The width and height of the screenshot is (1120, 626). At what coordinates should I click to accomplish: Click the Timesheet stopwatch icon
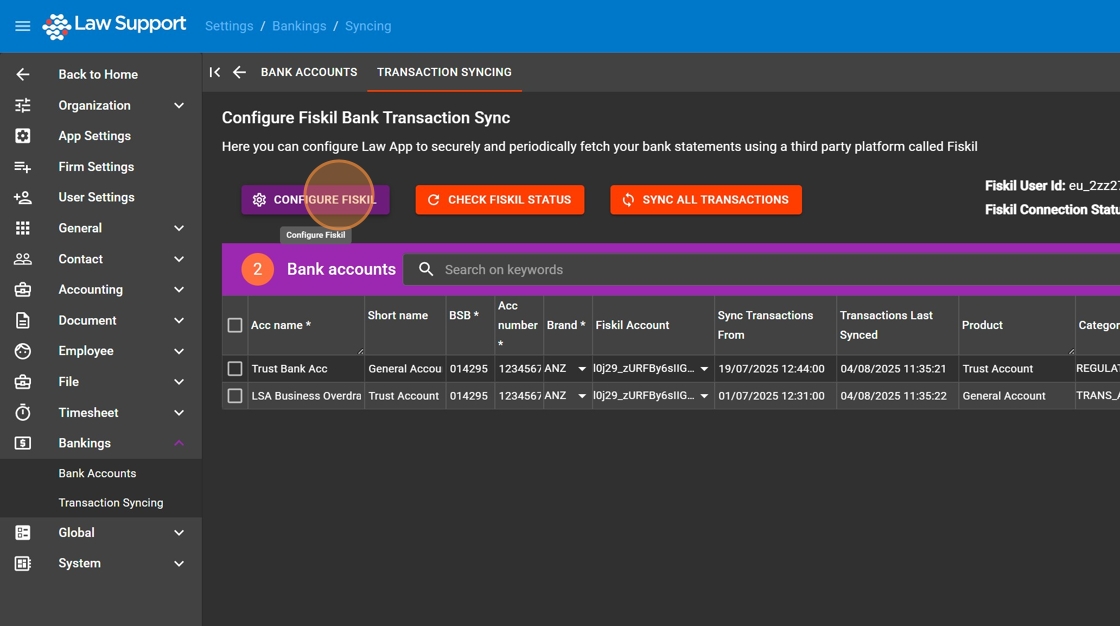click(x=22, y=413)
